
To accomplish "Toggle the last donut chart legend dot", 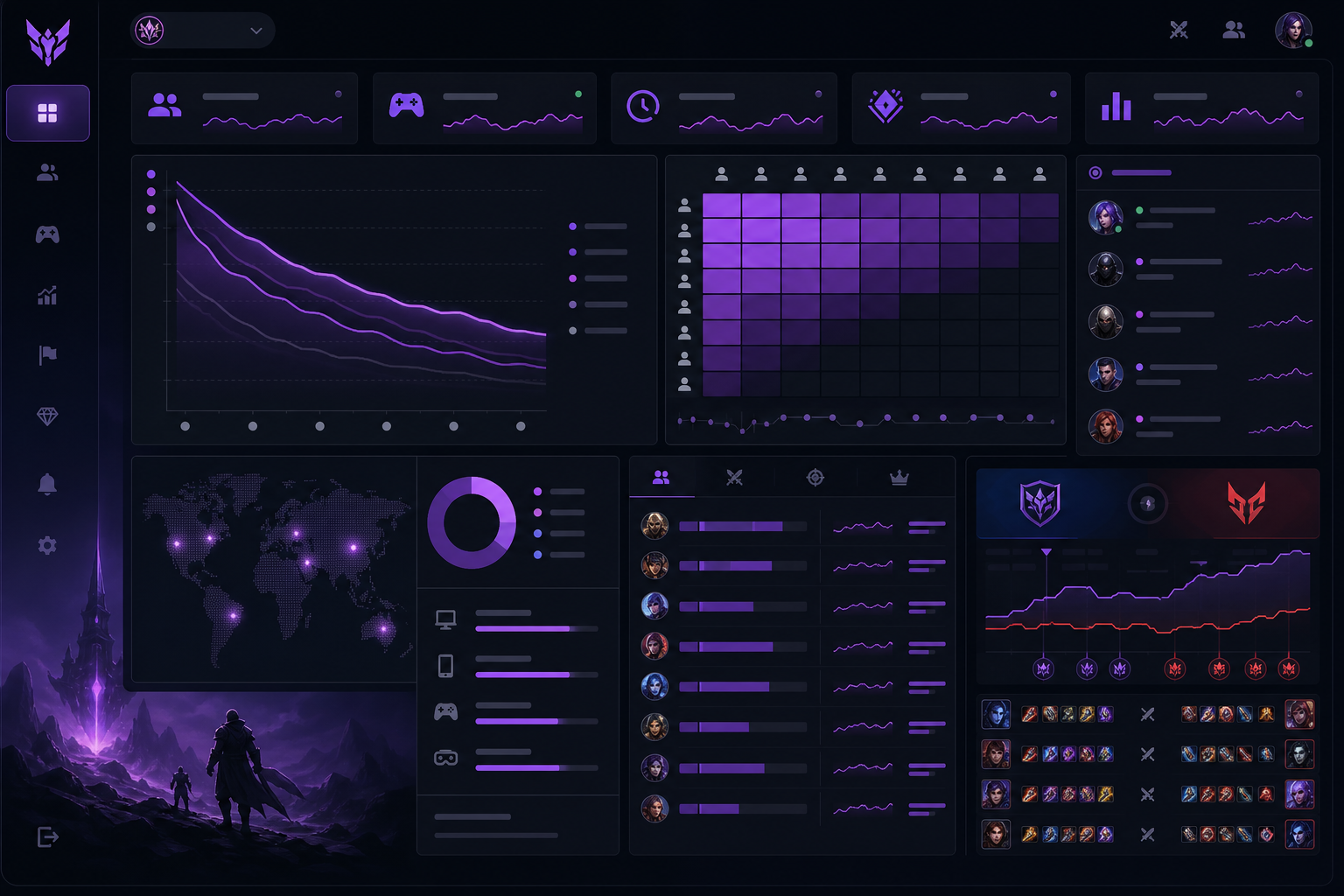I will tap(538, 555).
